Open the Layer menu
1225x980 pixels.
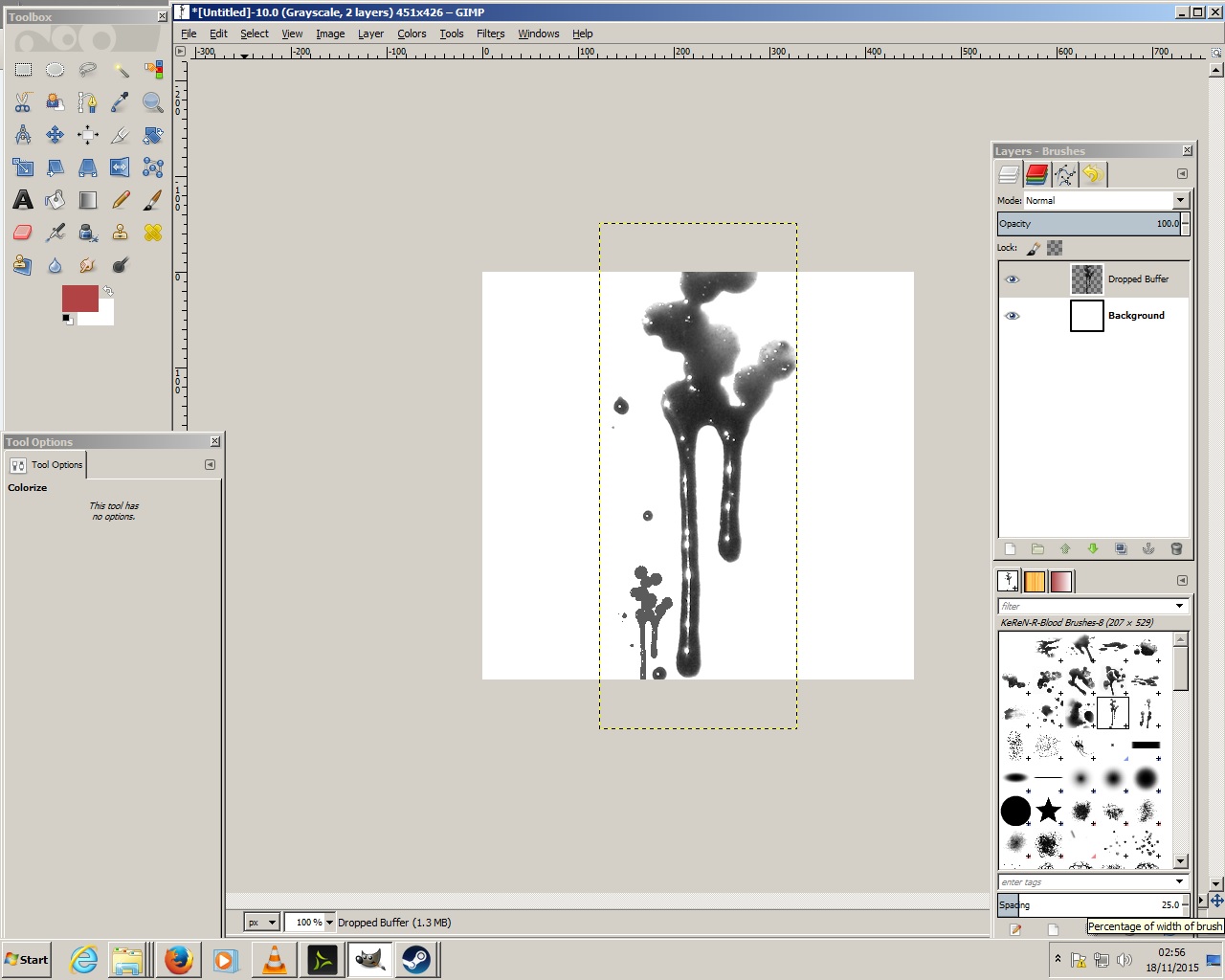(370, 33)
